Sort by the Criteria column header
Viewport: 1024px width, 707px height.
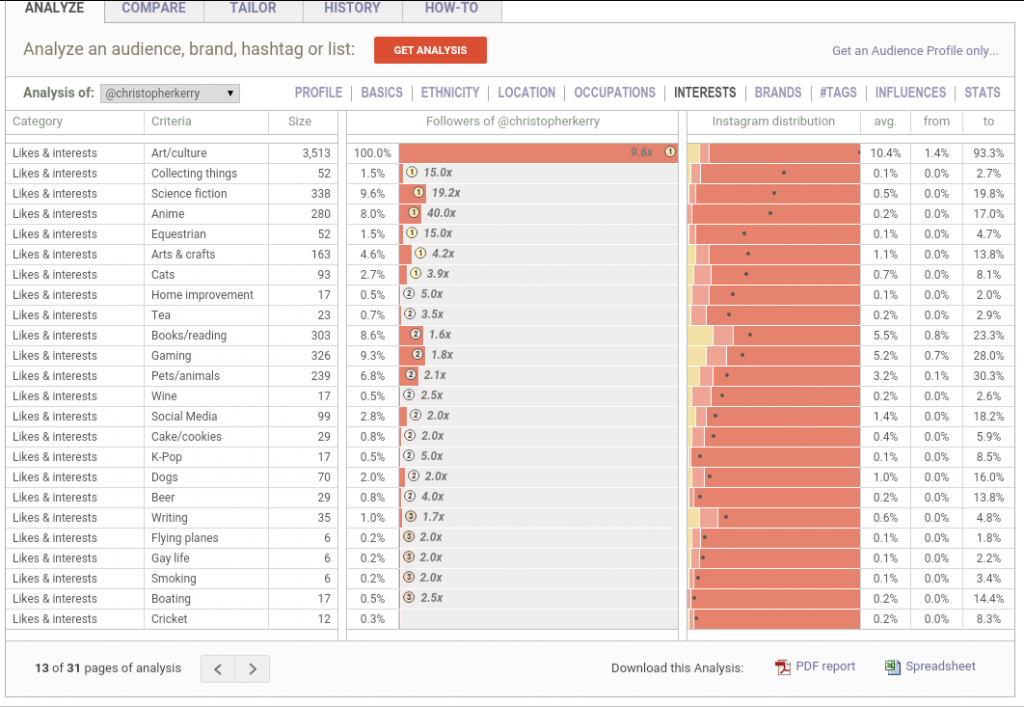(x=171, y=121)
